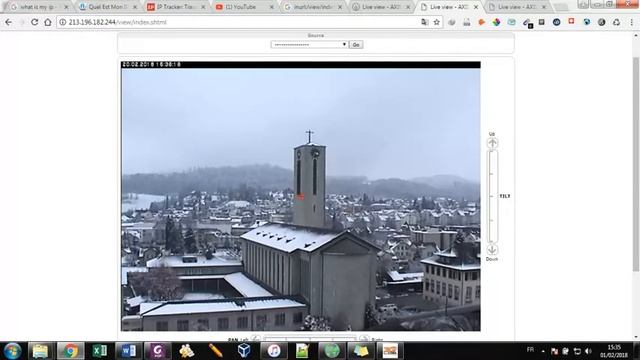Open the pencil application in taskbar
This screenshot has width=640, height=360.
215,351
